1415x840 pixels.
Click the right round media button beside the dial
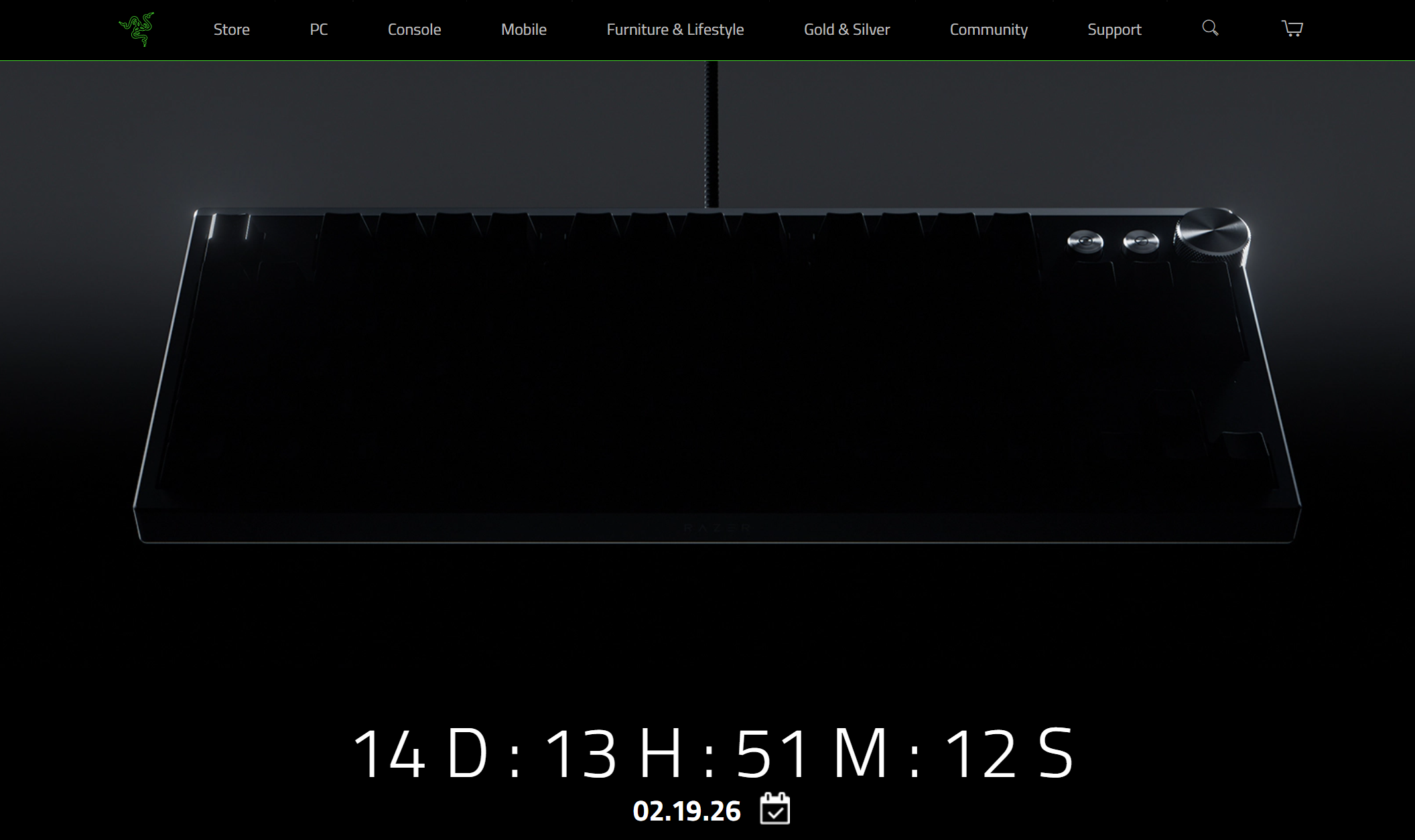[1141, 240]
